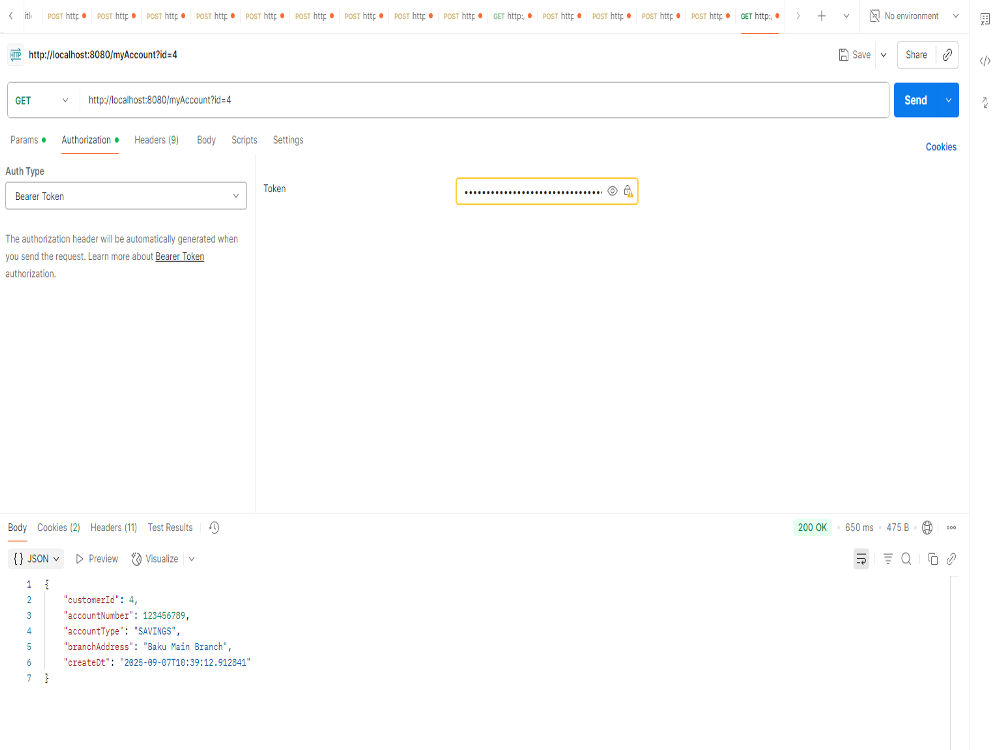Image resolution: width=1000 pixels, height=750 pixels.
Task: Click the 475 B response size
Action: [x=897, y=527]
